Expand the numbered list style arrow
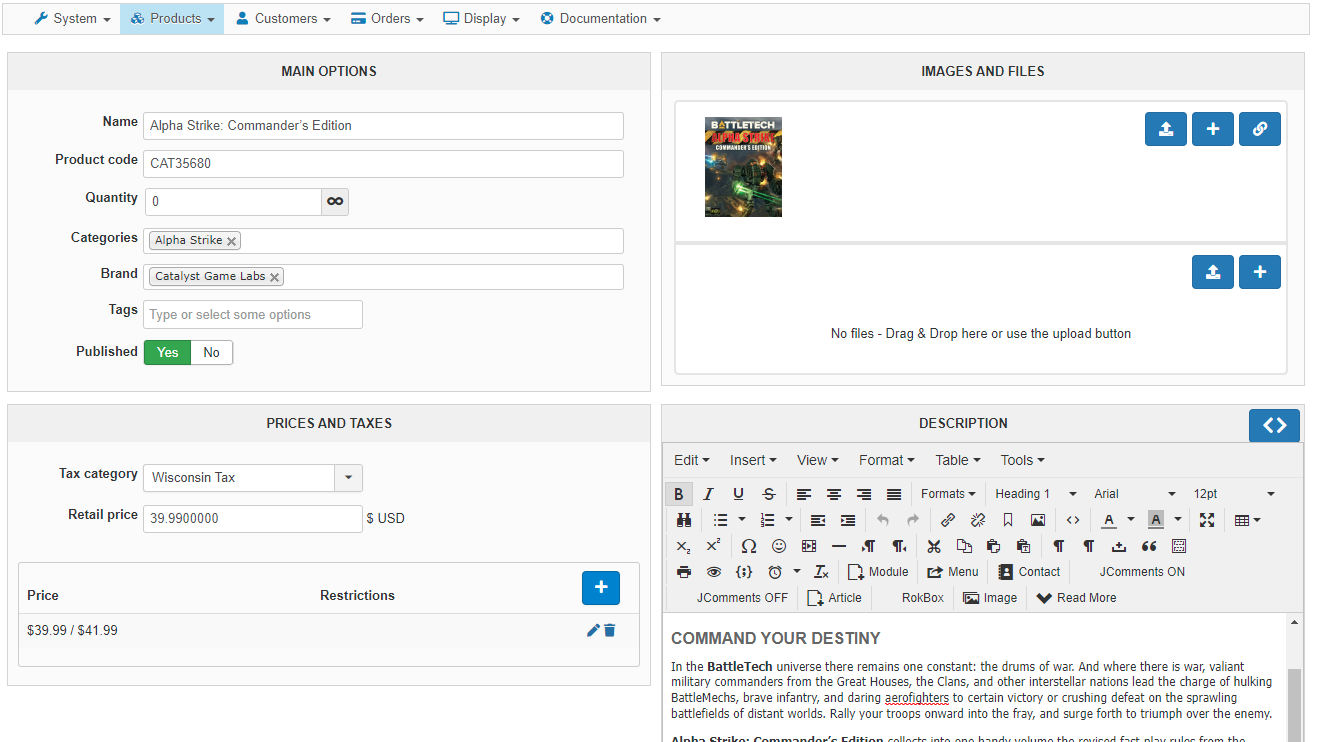This screenshot has height=742, width=1317. tap(789, 520)
